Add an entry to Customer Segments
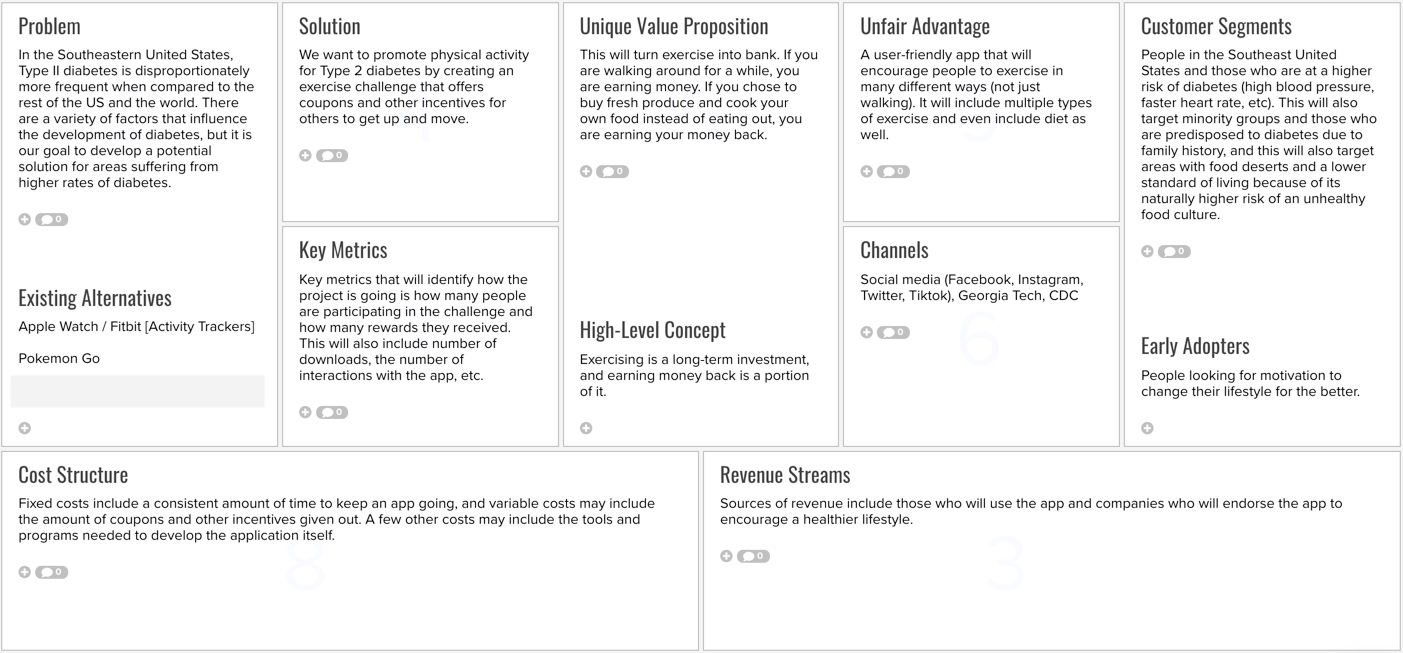 [x=1147, y=251]
